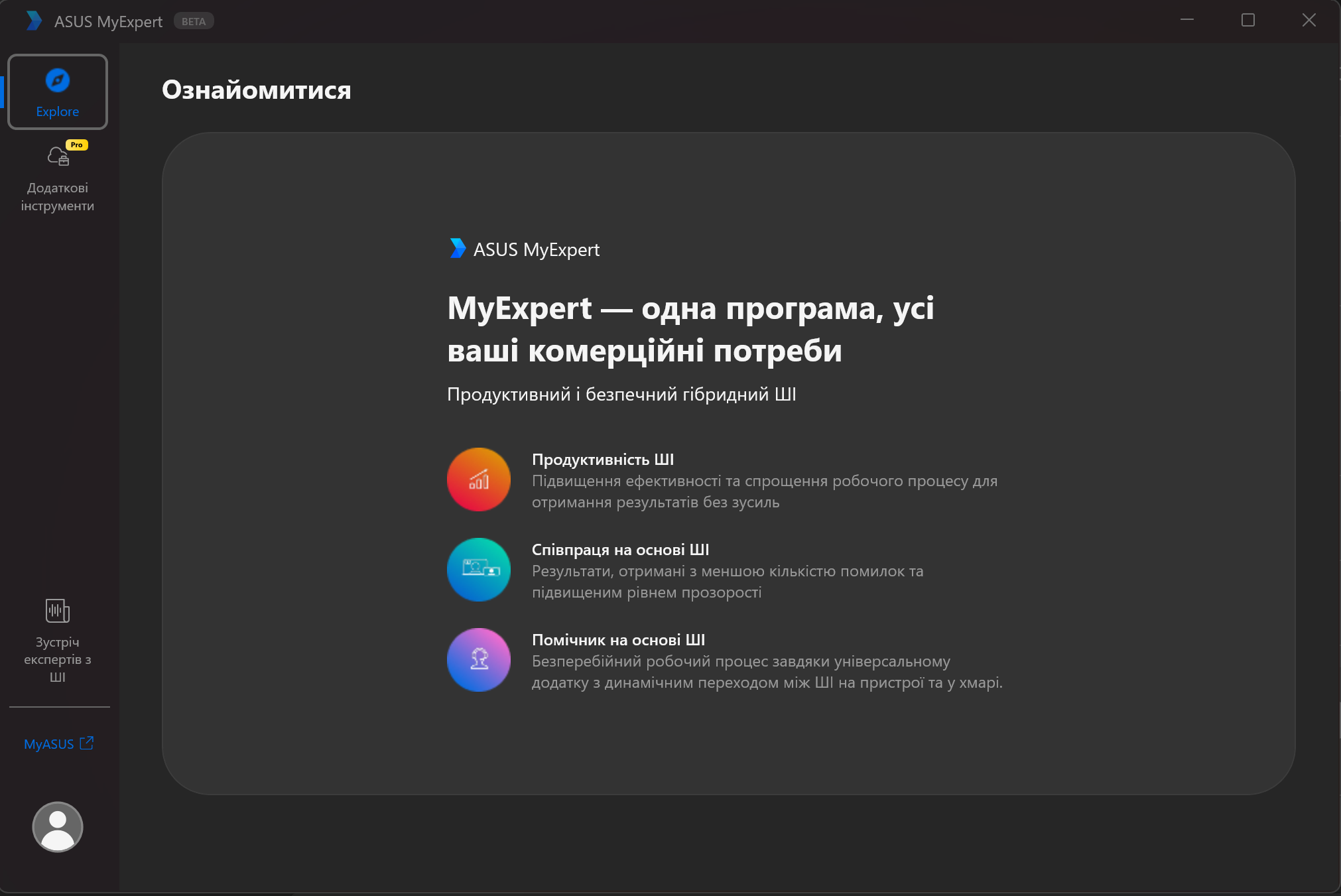Screen dimensions: 1341x896
Task: Click the Продуктивність ШІ heading
Action: coord(602,460)
